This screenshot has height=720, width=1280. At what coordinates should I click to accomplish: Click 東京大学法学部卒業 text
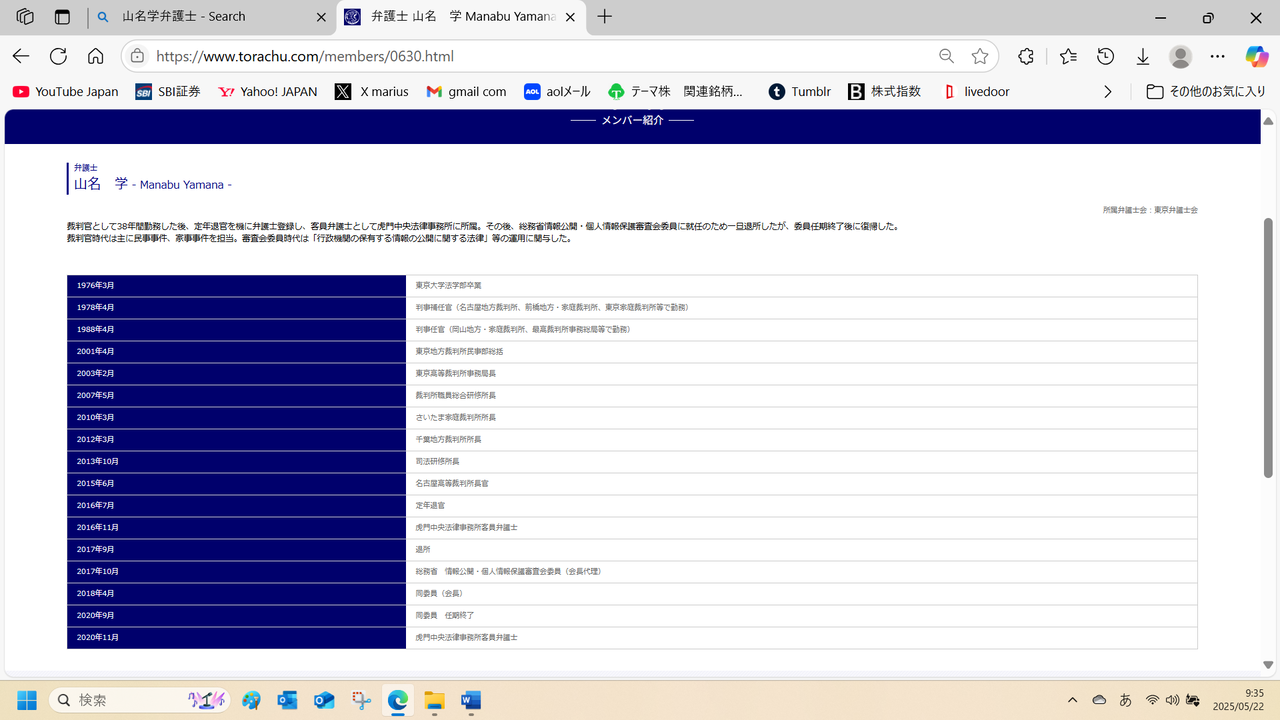click(449, 286)
